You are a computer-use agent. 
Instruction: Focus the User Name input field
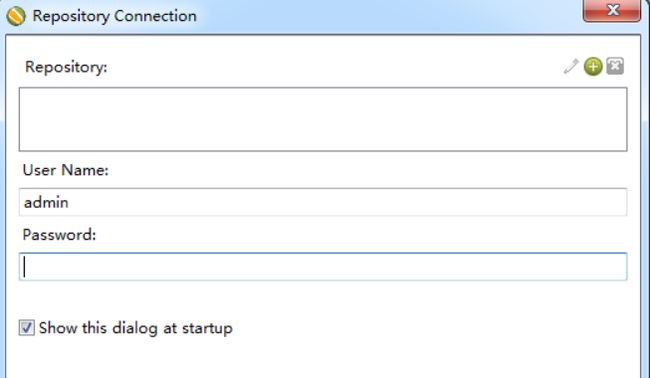tap(323, 202)
